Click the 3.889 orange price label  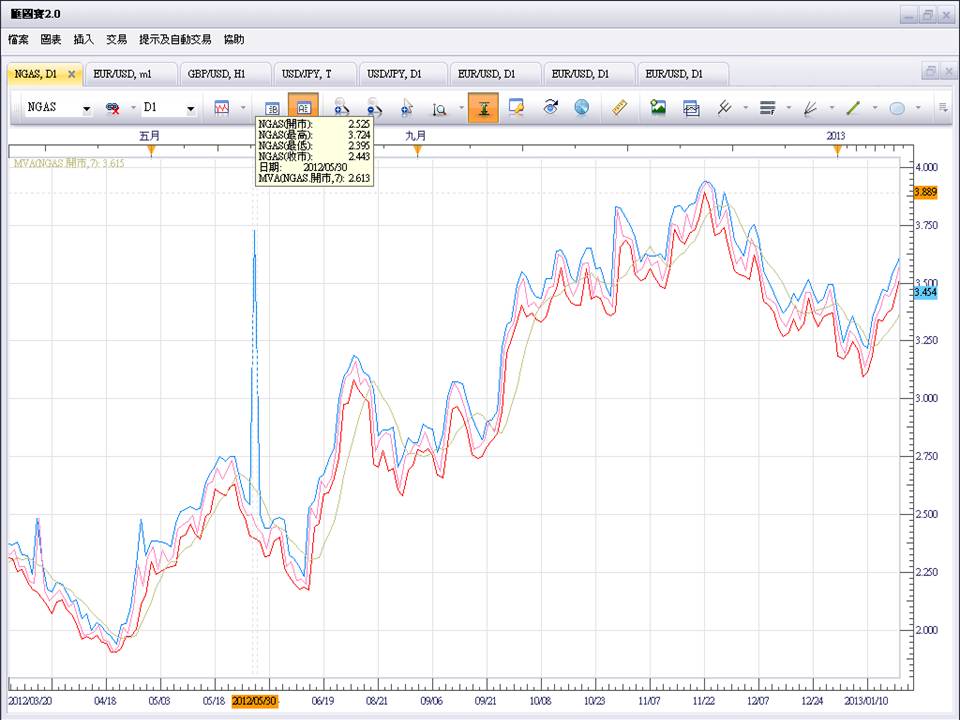(x=925, y=192)
